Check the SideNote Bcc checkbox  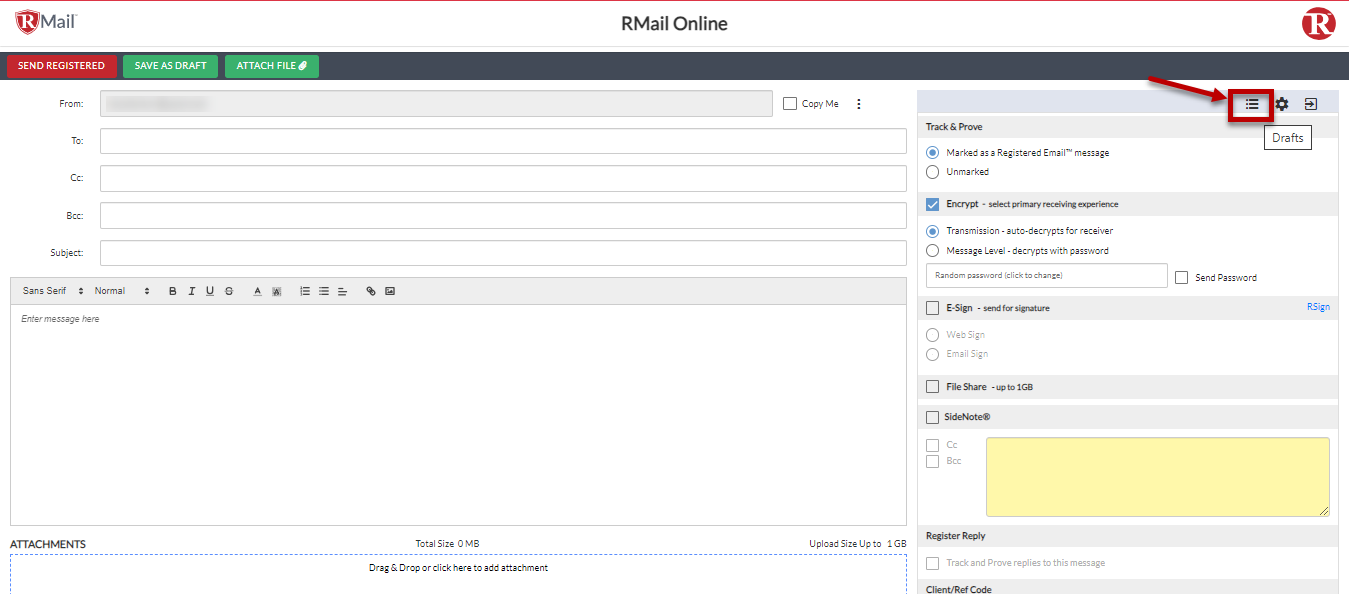[x=932, y=461]
